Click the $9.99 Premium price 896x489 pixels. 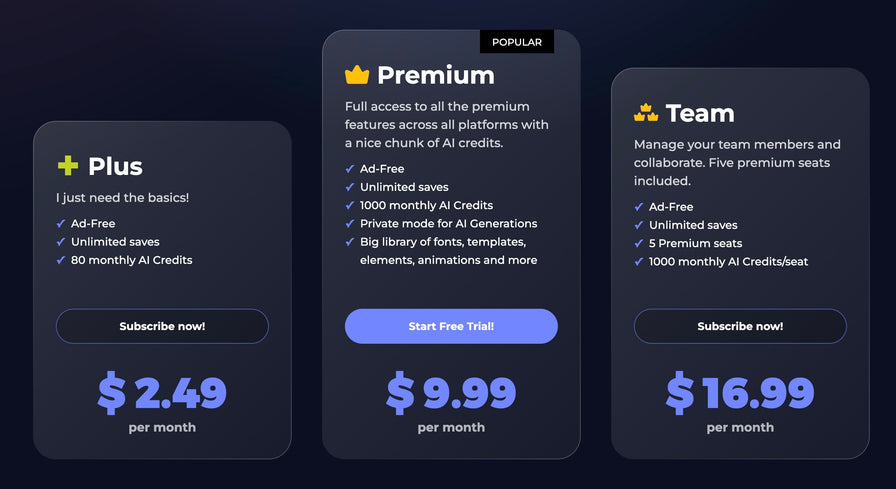tap(451, 393)
